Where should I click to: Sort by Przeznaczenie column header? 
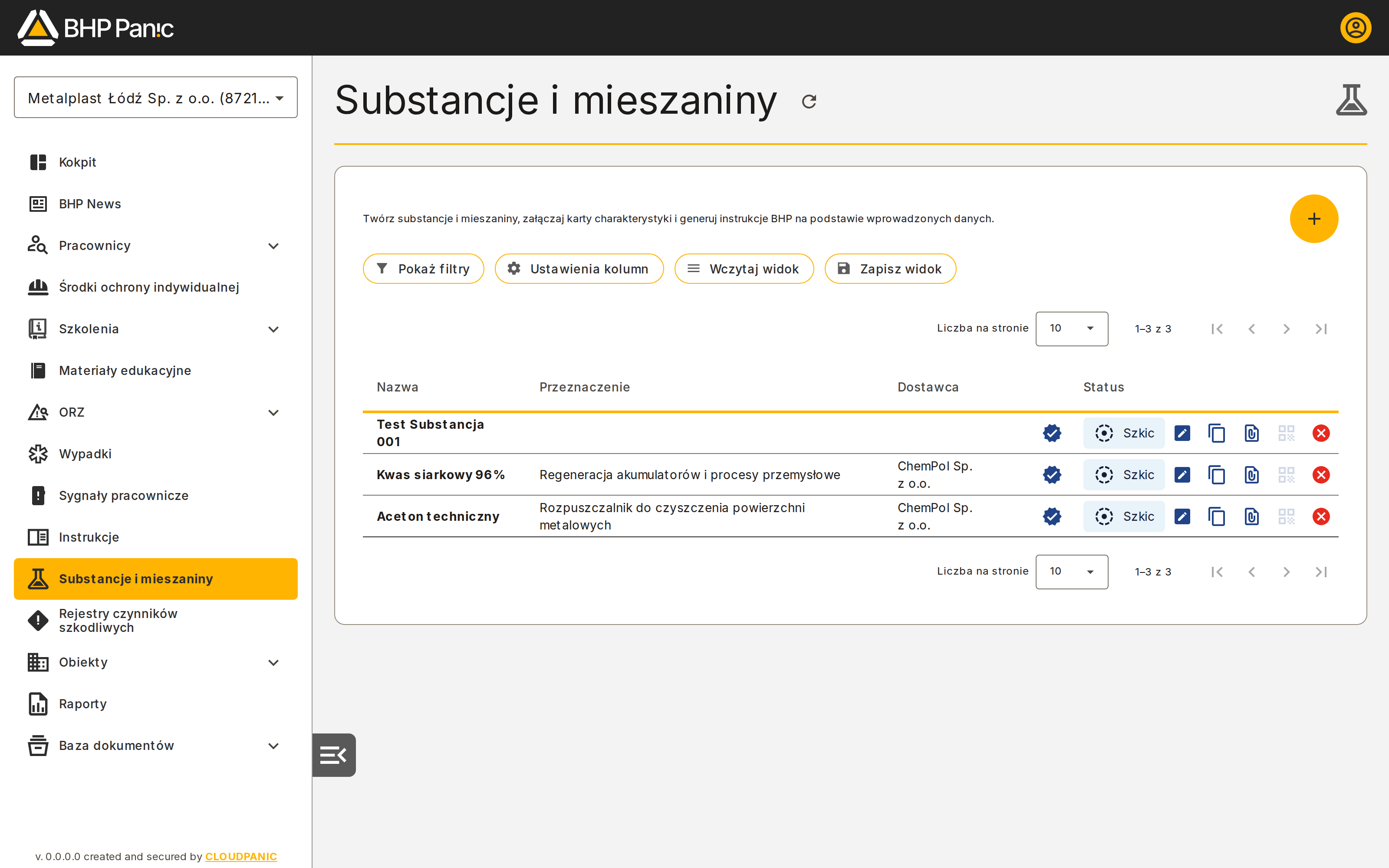[584, 387]
